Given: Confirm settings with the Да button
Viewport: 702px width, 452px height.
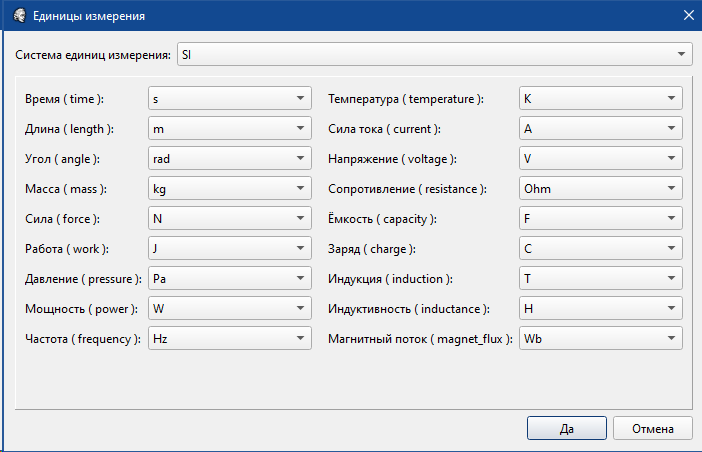Looking at the screenshot, I should [566, 428].
